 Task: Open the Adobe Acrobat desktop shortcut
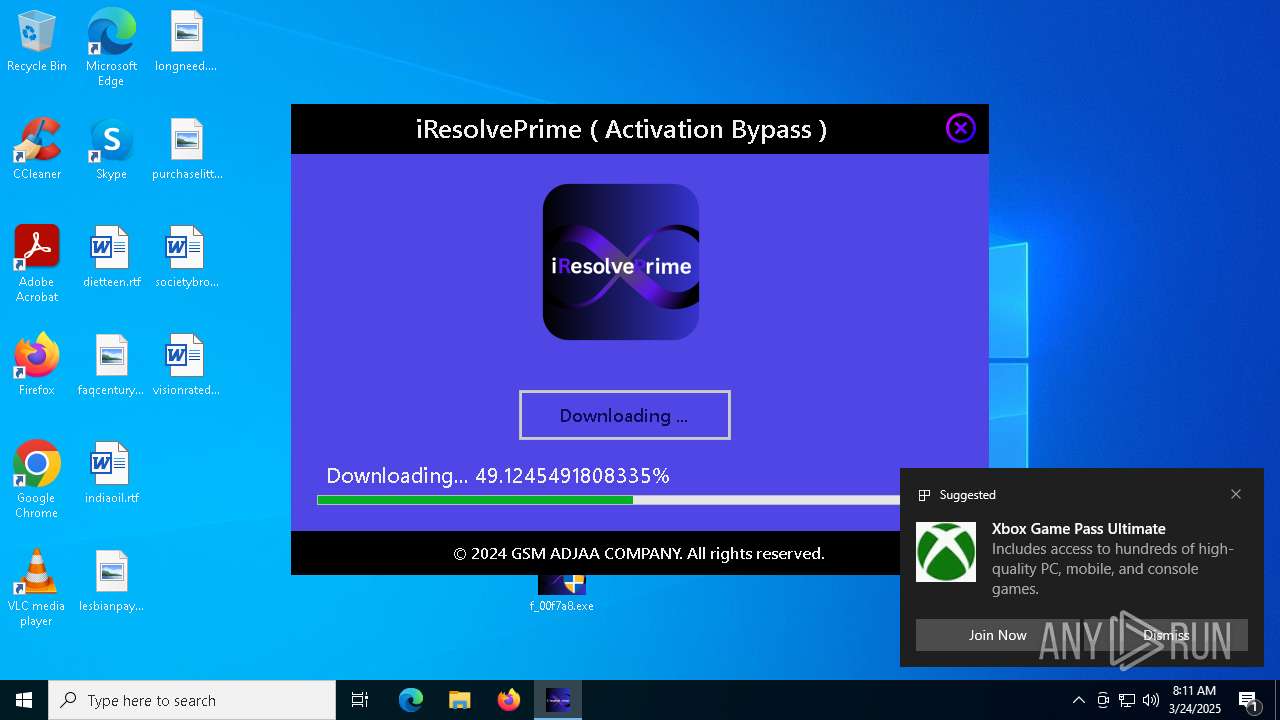[37, 264]
